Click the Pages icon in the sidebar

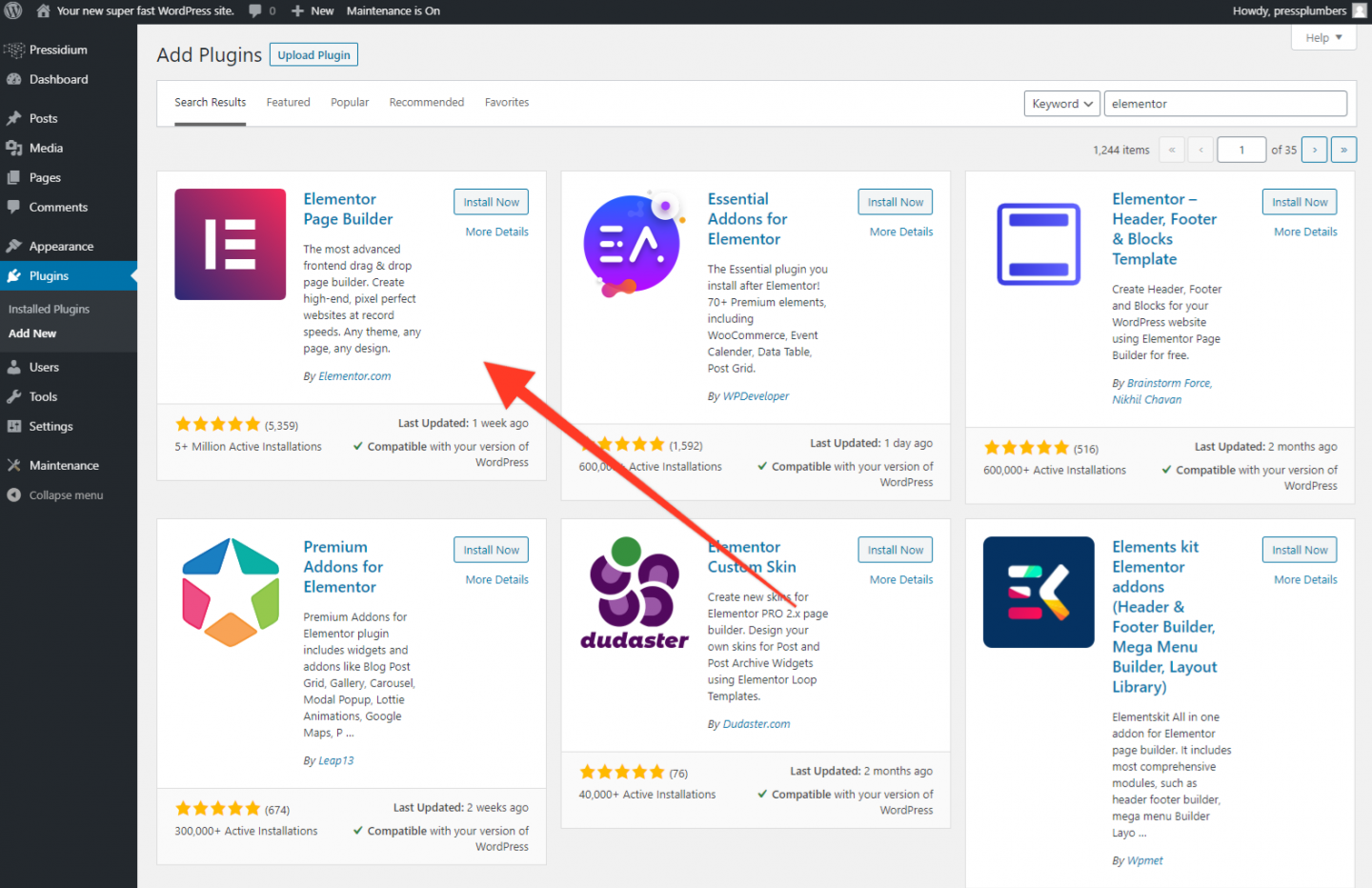[x=14, y=177]
